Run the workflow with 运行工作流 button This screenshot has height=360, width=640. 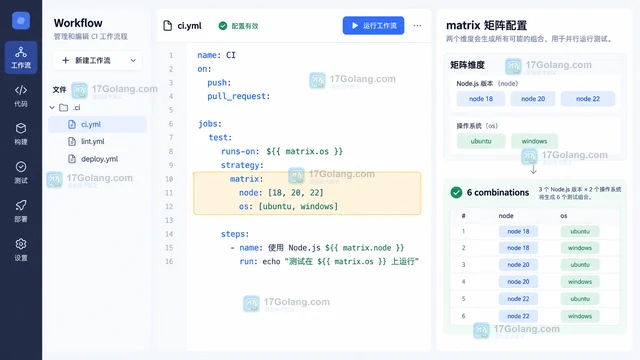[373, 25]
